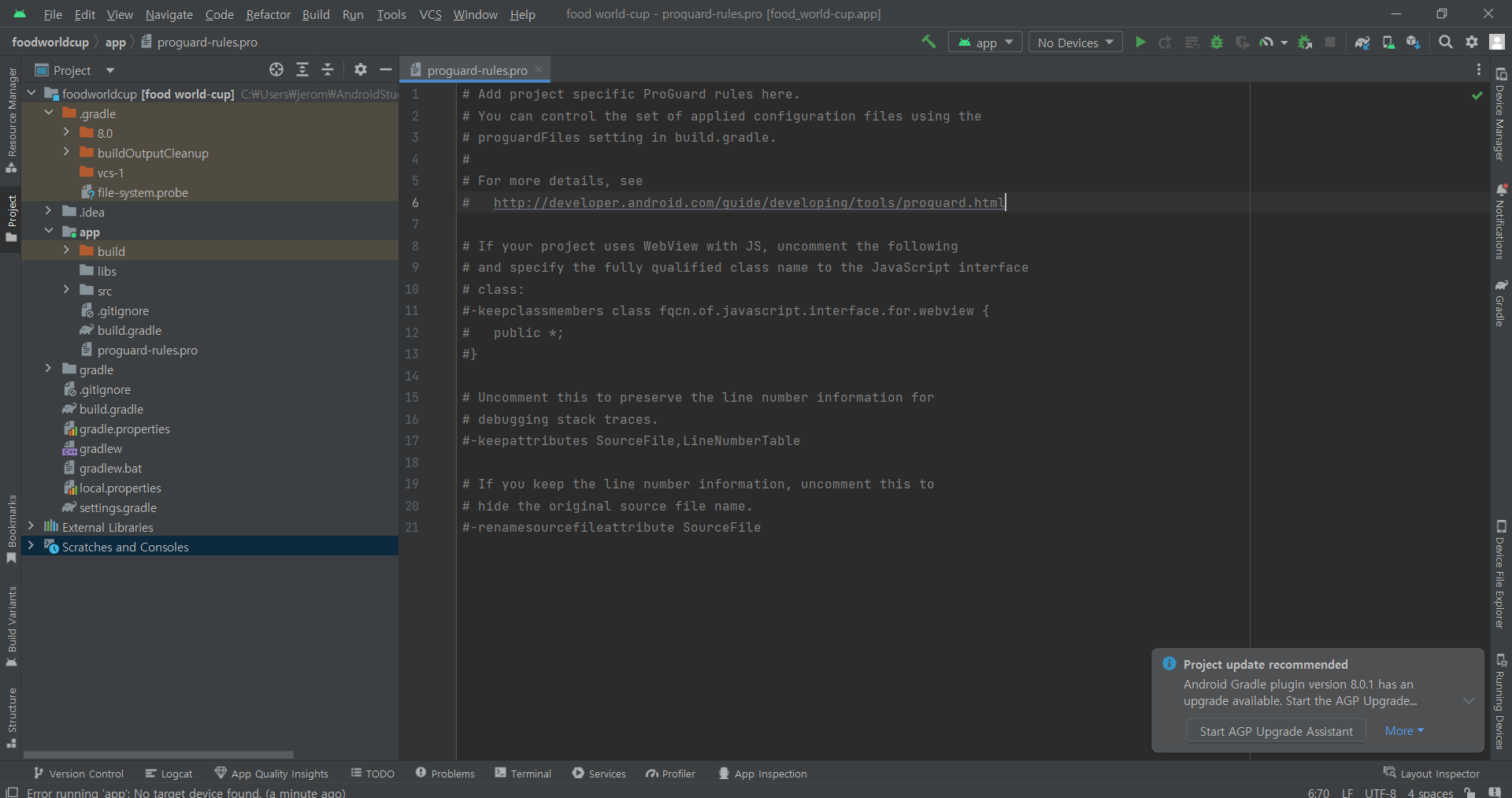Image resolution: width=1512 pixels, height=798 pixels.
Task: Open the Device Manager toolbar icon
Action: point(1388,42)
